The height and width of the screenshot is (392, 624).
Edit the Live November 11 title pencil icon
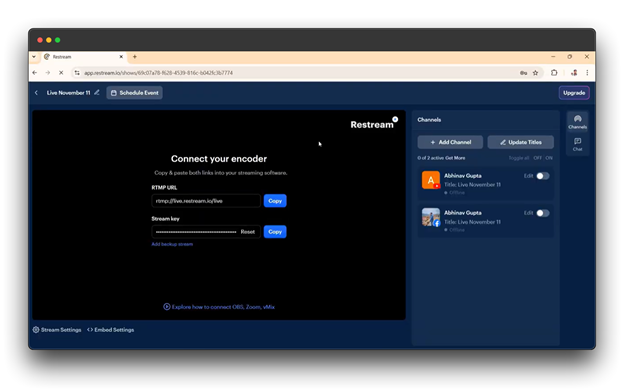tap(97, 92)
